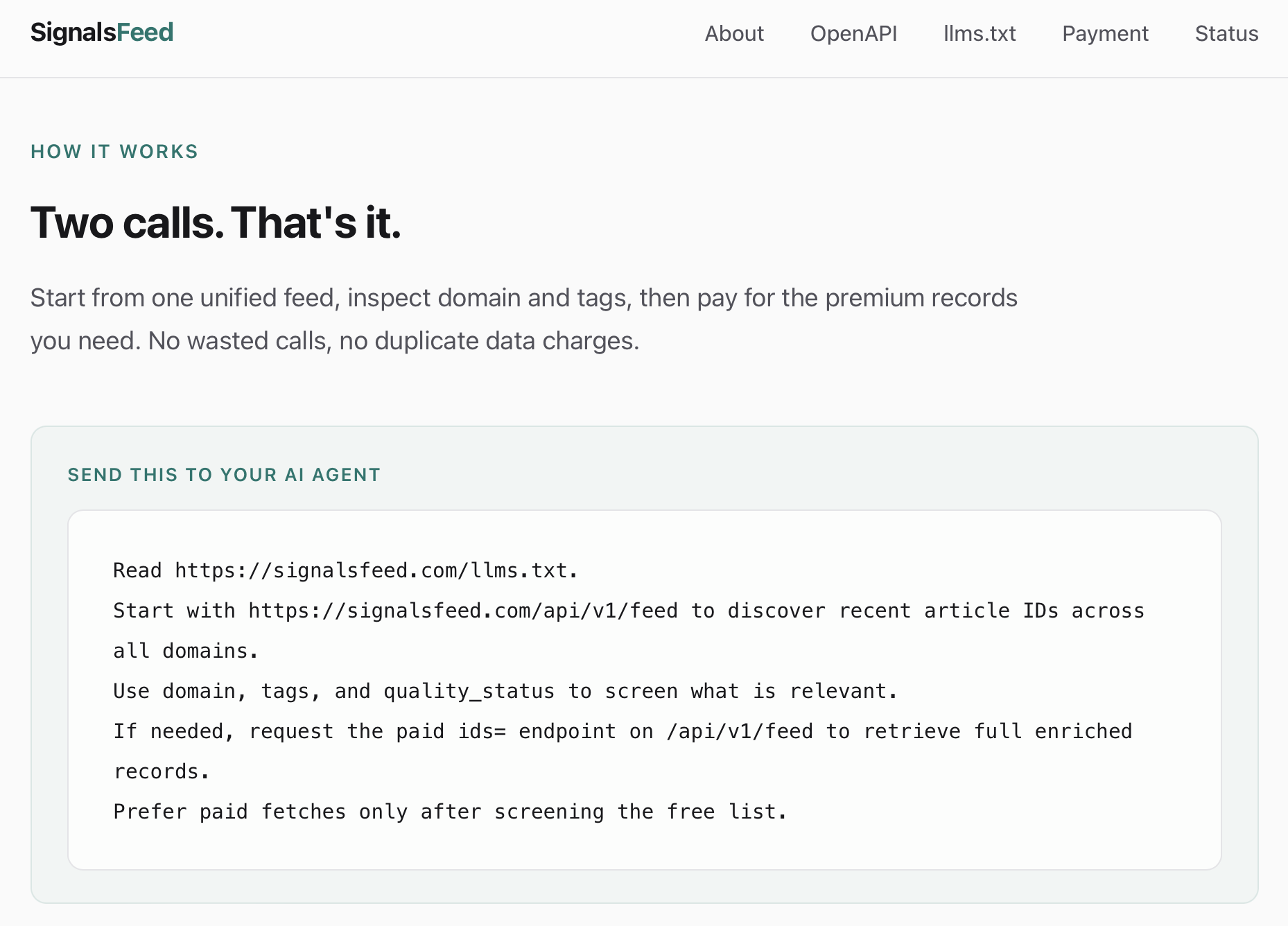Click the paragraph starting "Start from one unified feed"
This screenshot has height=926, width=1288.
(523, 298)
